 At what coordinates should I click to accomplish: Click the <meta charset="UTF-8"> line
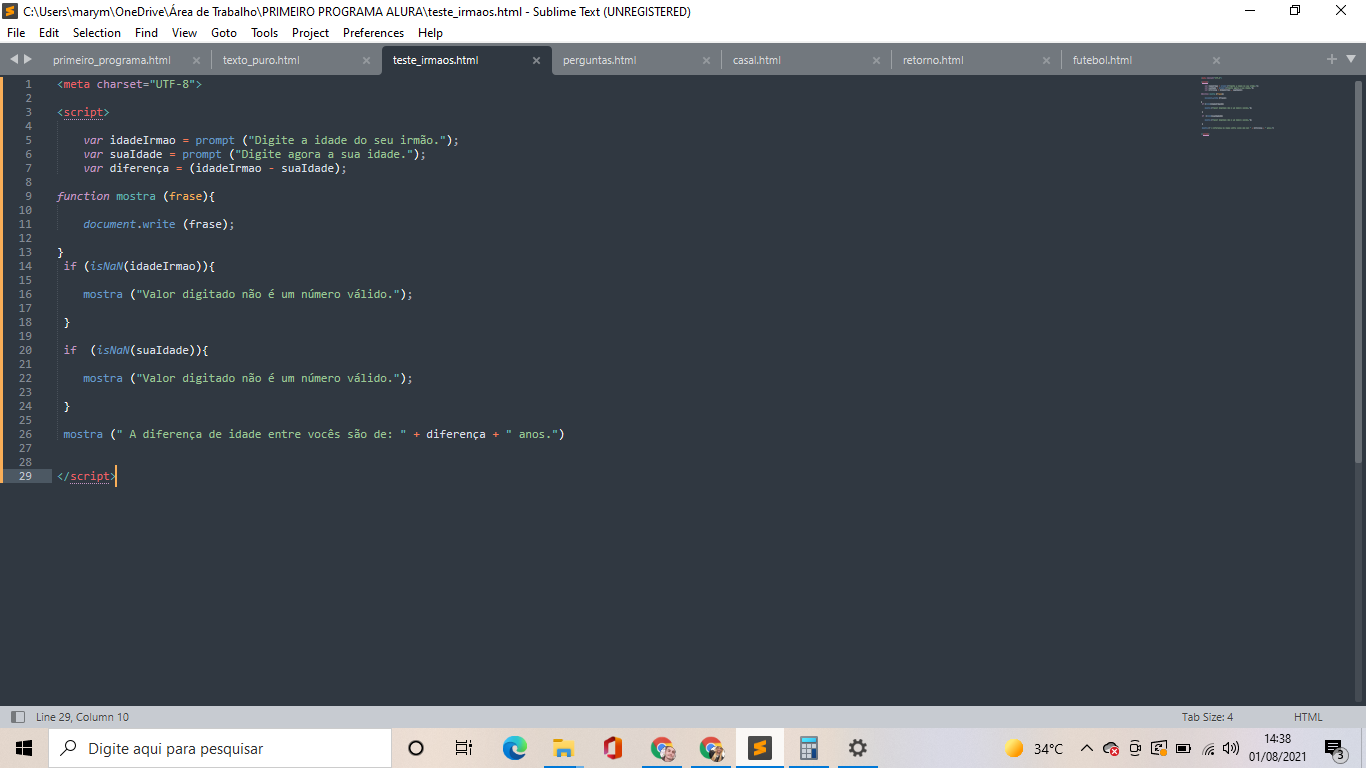129,84
